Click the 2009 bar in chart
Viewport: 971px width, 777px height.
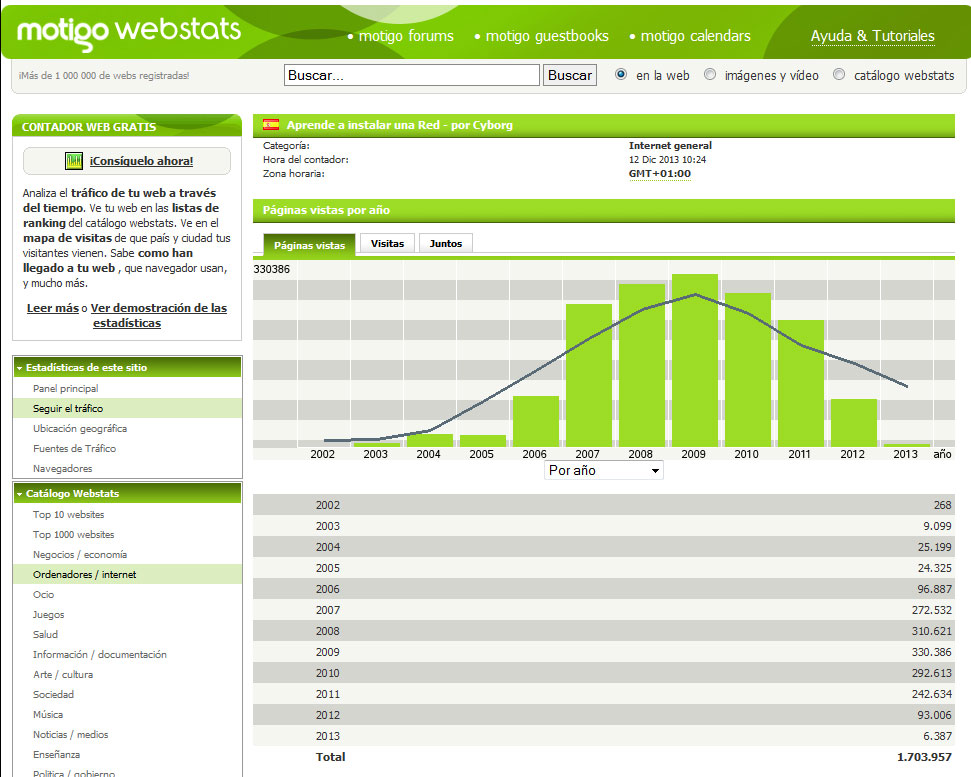pyautogui.click(x=694, y=360)
